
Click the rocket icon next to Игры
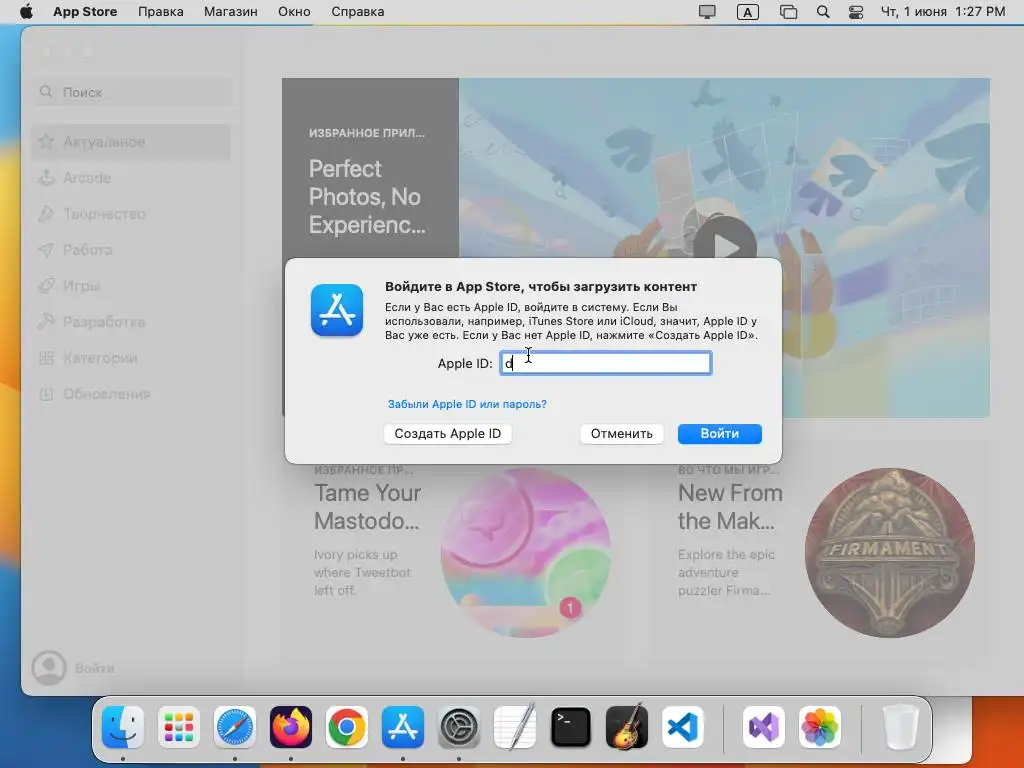[46, 285]
